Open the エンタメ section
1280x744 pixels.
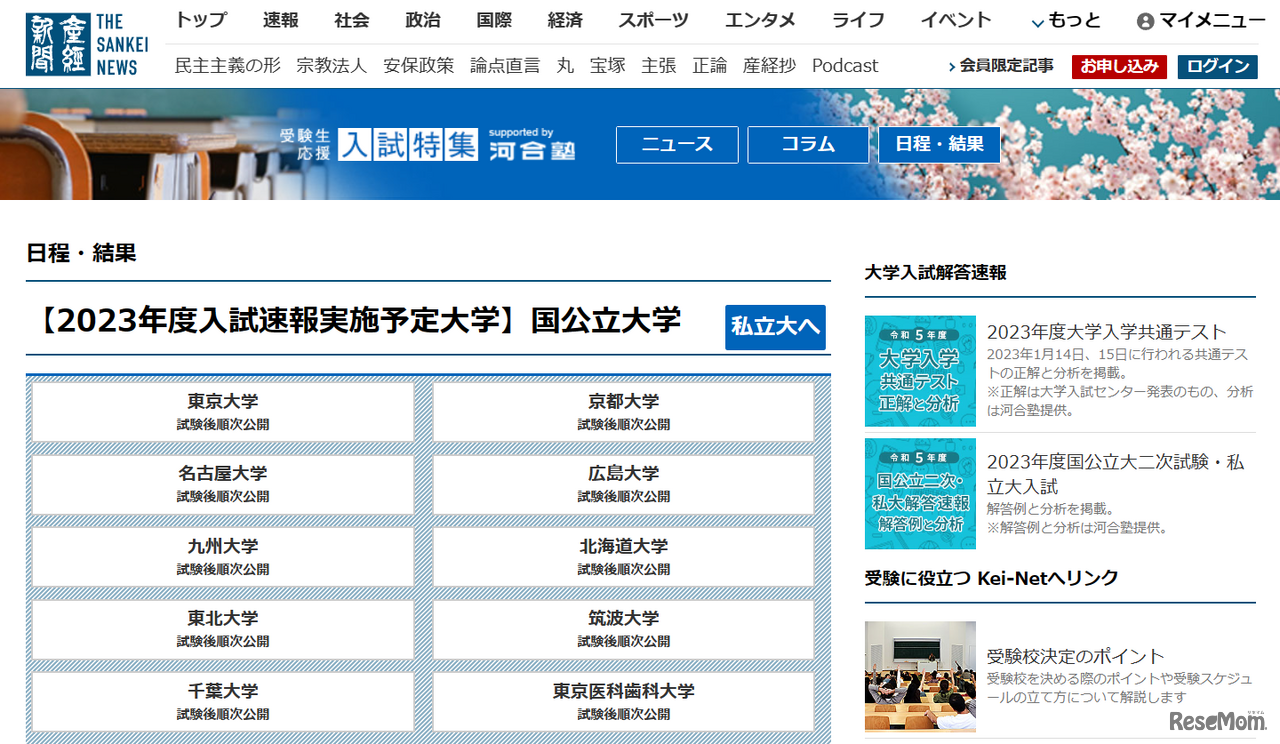pos(760,19)
